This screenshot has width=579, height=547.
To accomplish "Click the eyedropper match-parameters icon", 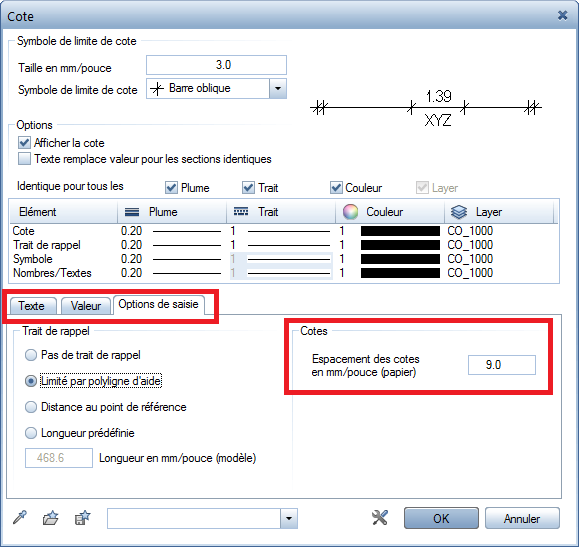I will tap(20, 517).
